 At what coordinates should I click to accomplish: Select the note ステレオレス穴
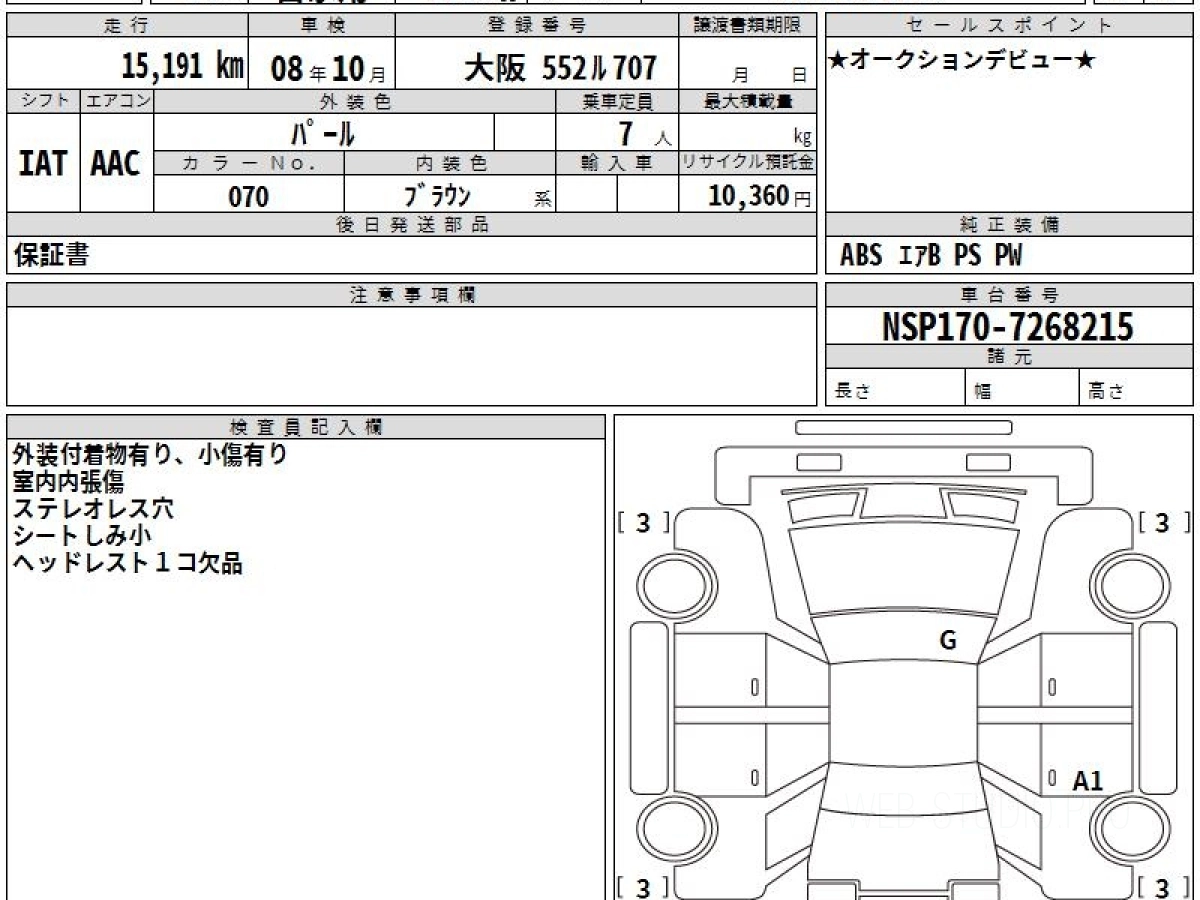click(x=93, y=509)
